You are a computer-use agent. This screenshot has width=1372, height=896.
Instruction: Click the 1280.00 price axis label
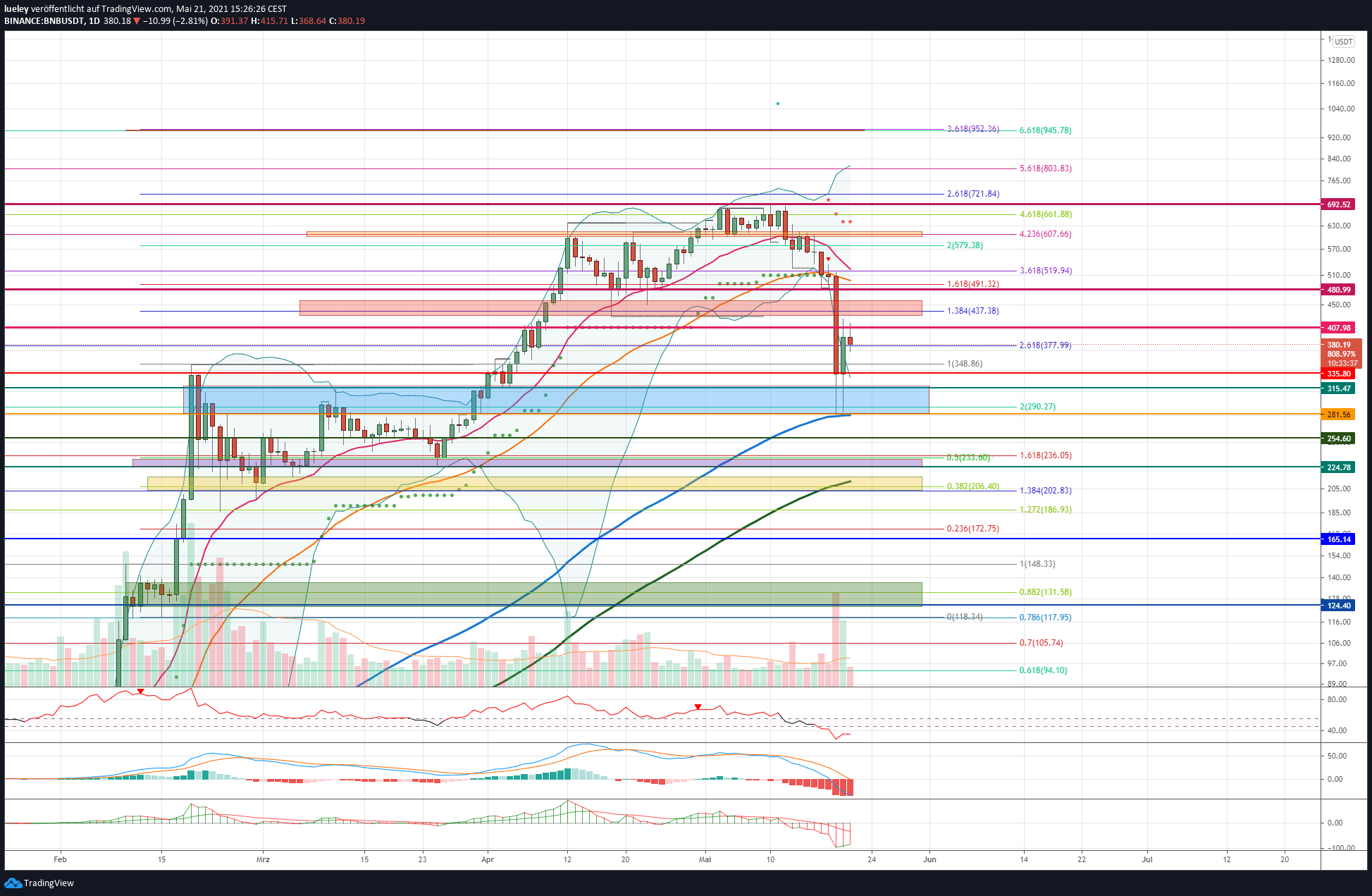[1341, 60]
